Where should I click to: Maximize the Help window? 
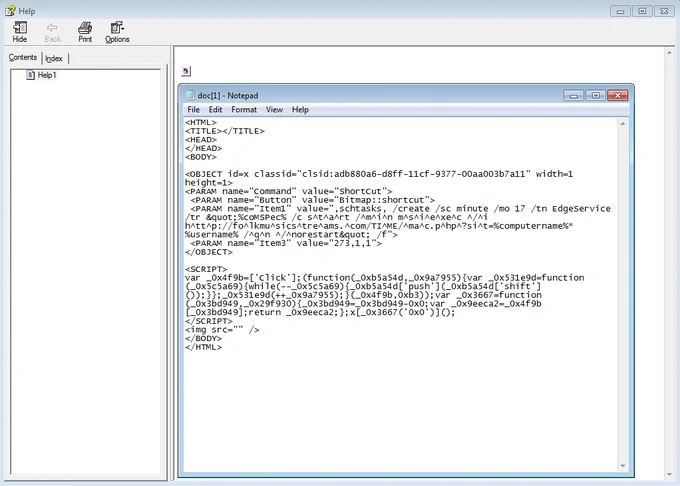[x=642, y=11]
